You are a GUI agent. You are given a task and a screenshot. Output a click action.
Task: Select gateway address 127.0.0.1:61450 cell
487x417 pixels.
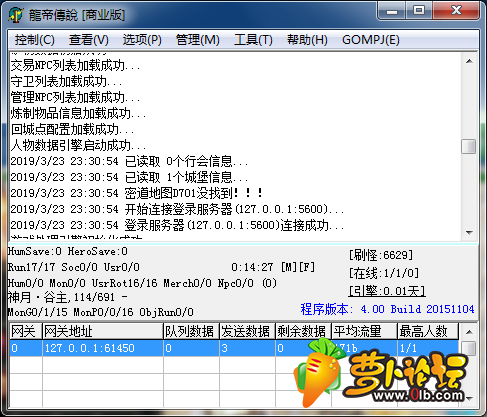point(103,348)
